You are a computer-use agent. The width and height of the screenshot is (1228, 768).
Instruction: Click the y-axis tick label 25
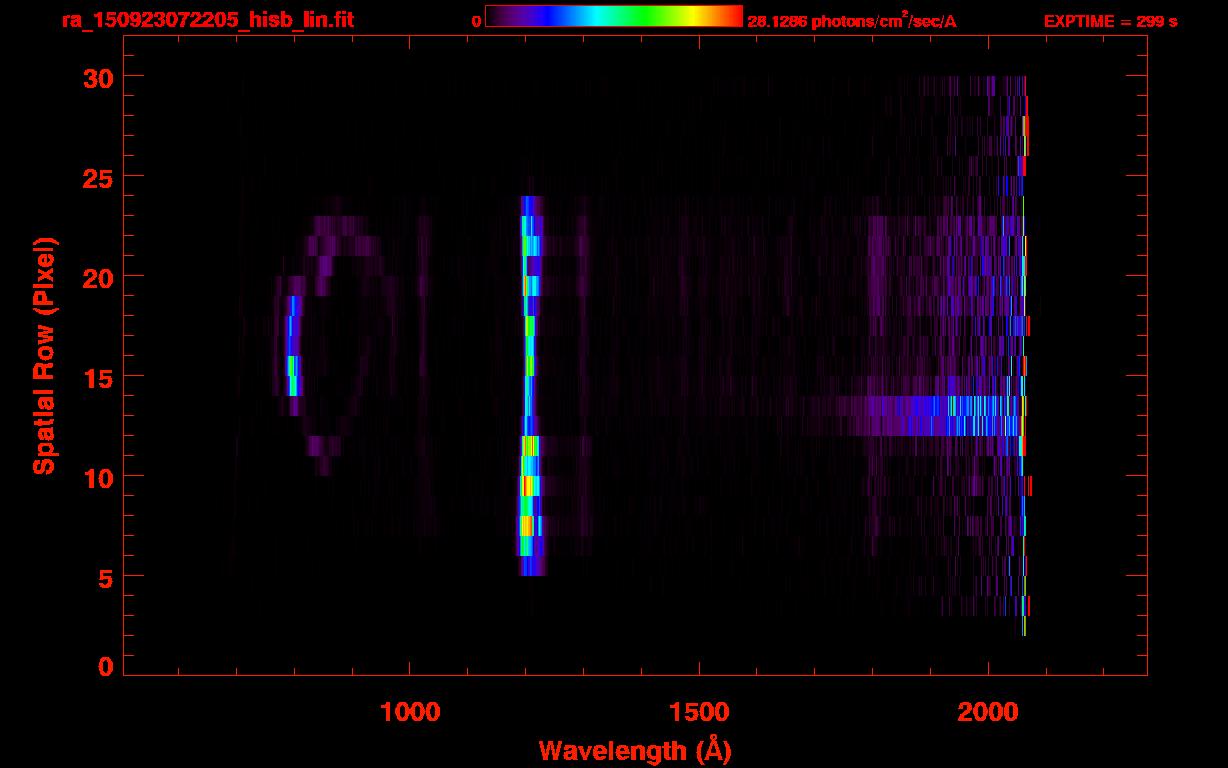(97, 177)
